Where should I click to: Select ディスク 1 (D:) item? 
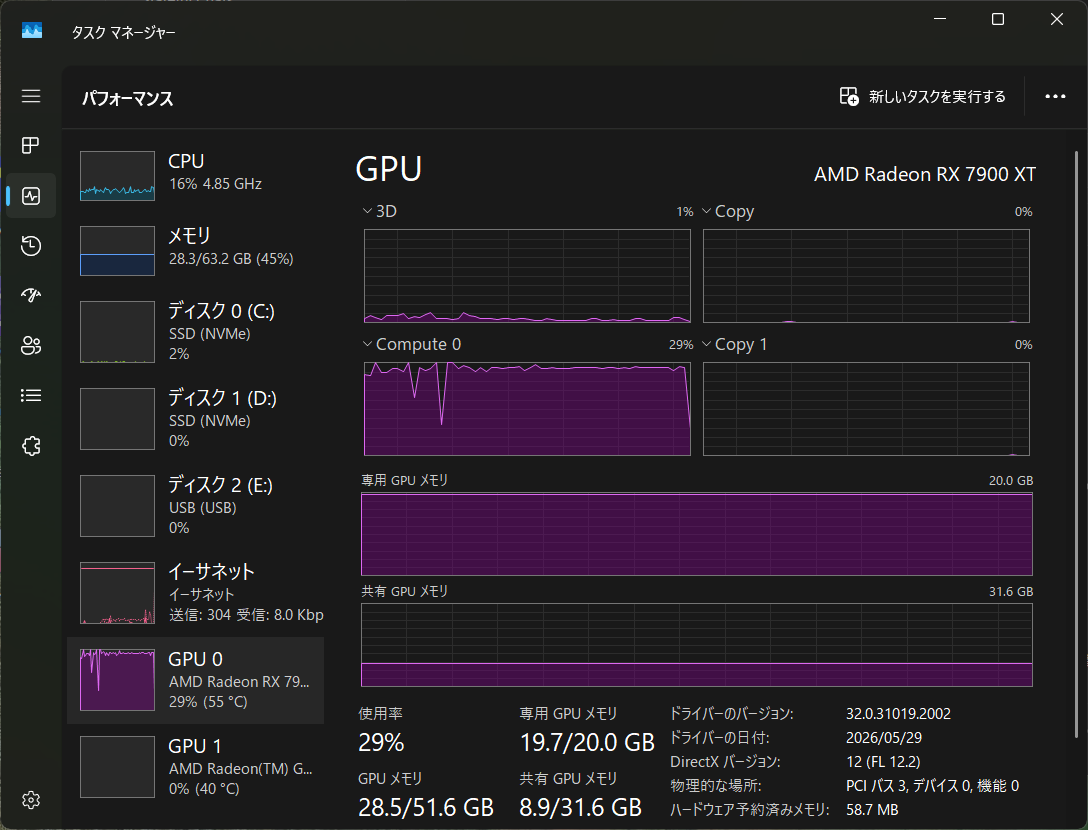pyautogui.click(x=196, y=418)
